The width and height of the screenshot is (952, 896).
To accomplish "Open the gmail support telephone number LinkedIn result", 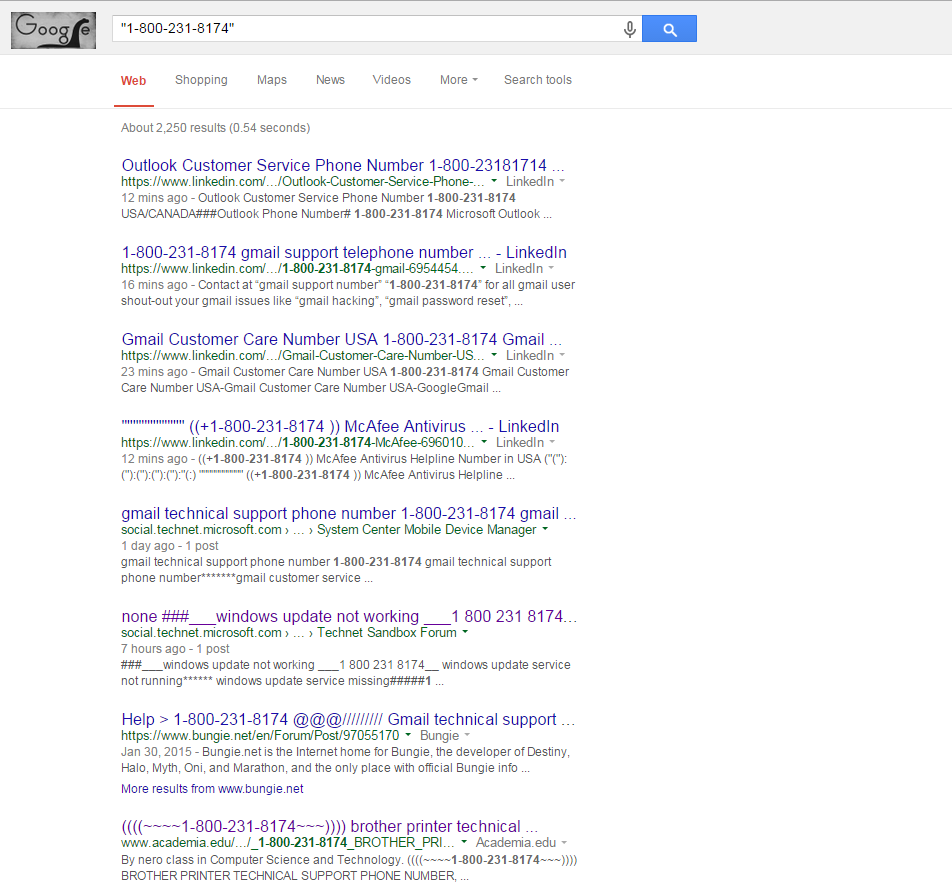I will tap(344, 252).
